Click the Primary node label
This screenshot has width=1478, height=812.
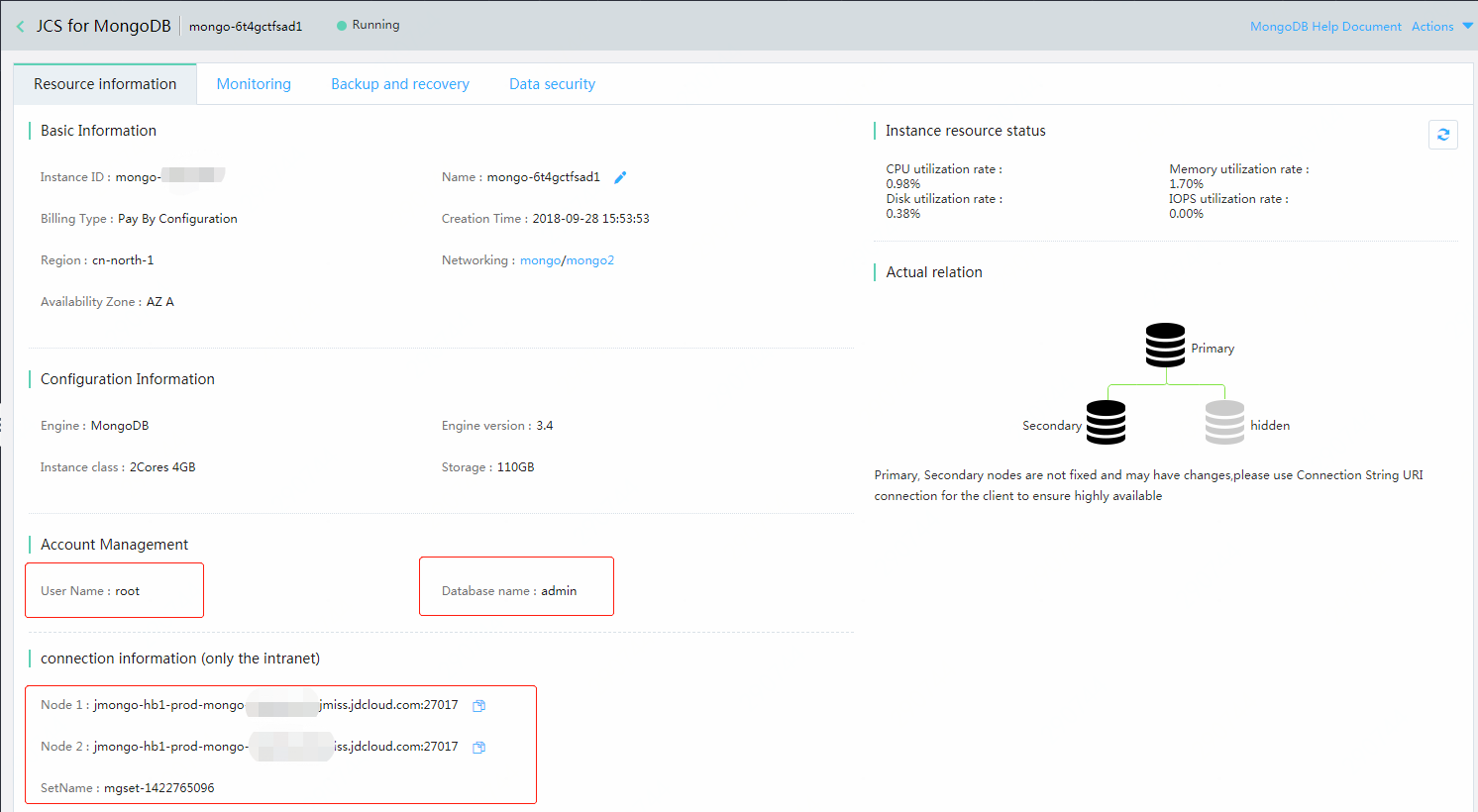pos(1213,349)
